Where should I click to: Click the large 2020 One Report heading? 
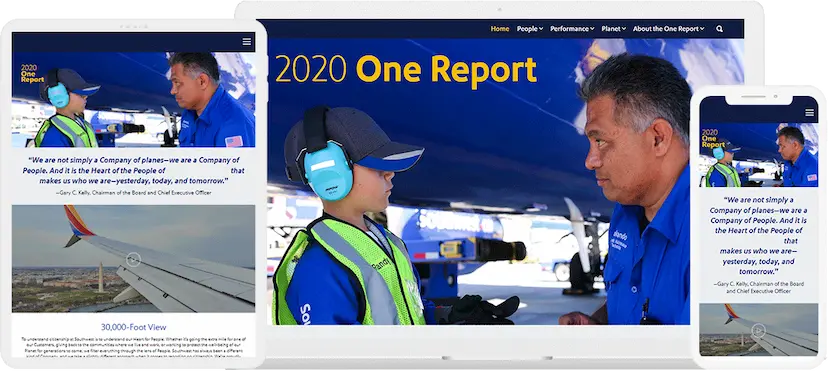pos(406,69)
